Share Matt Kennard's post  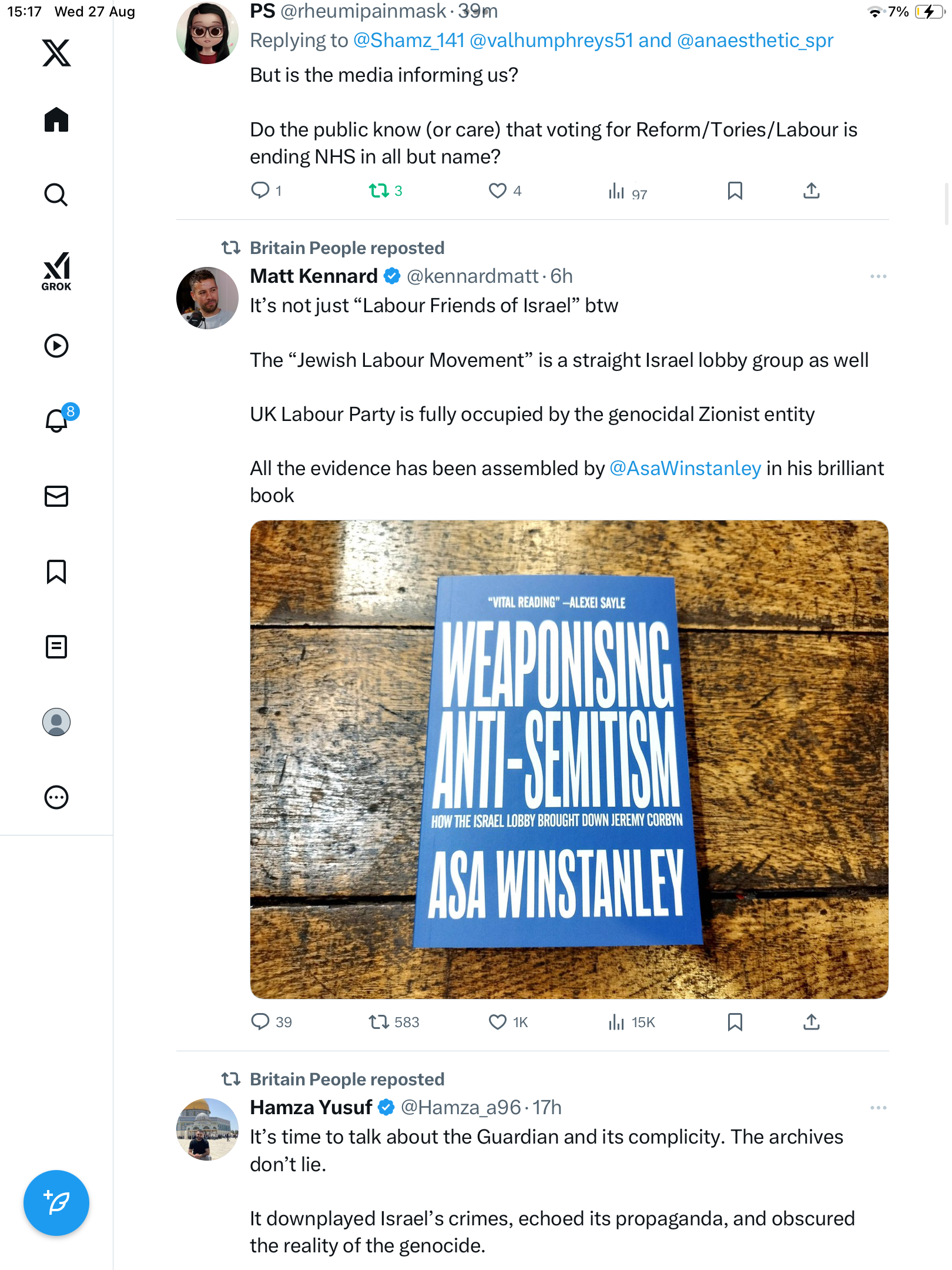click(811, 1022)
